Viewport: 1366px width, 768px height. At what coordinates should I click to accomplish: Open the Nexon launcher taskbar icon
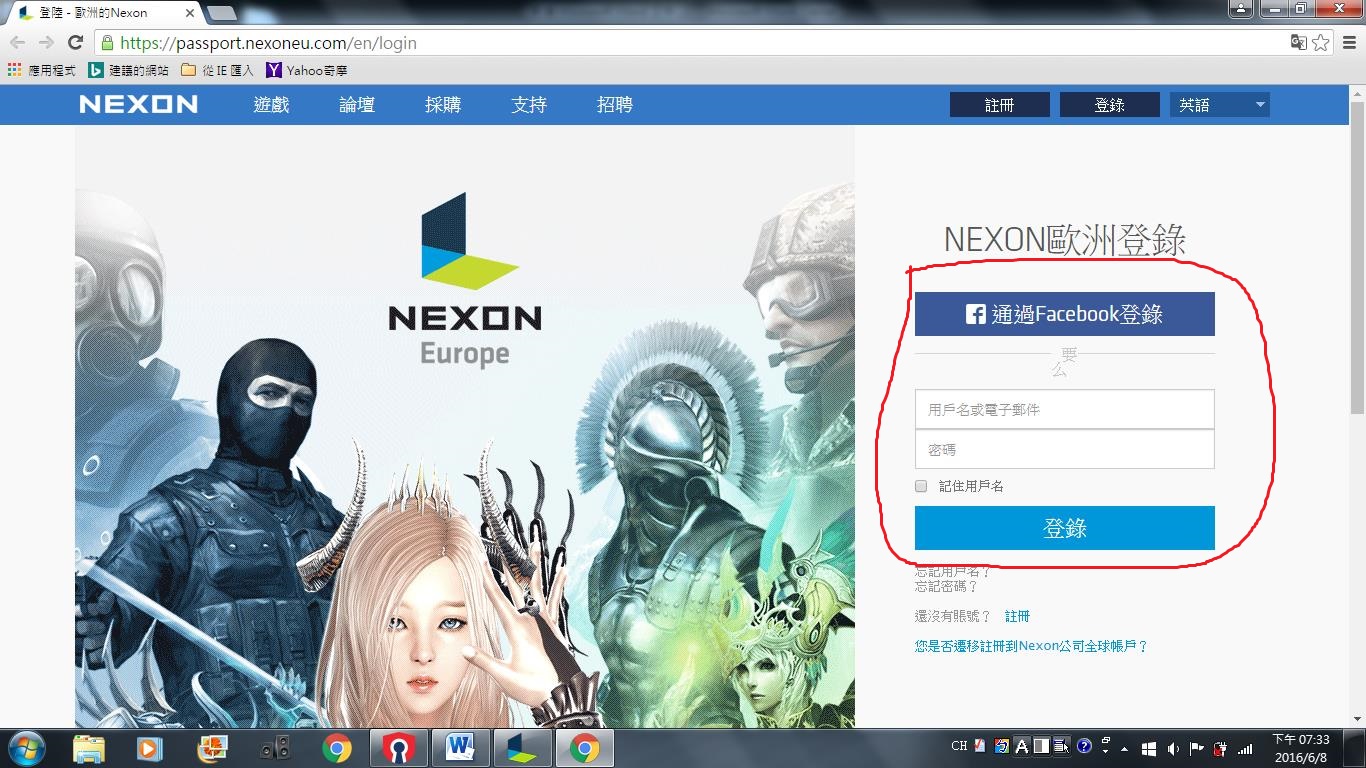523,748
